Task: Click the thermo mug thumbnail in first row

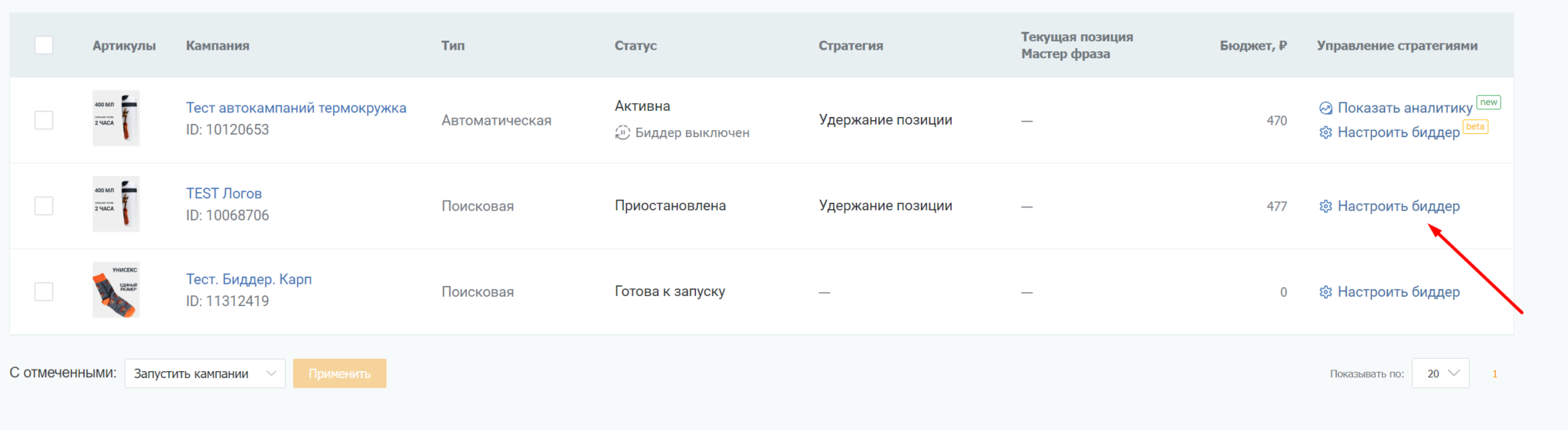Action: click(x=116, y=119)
